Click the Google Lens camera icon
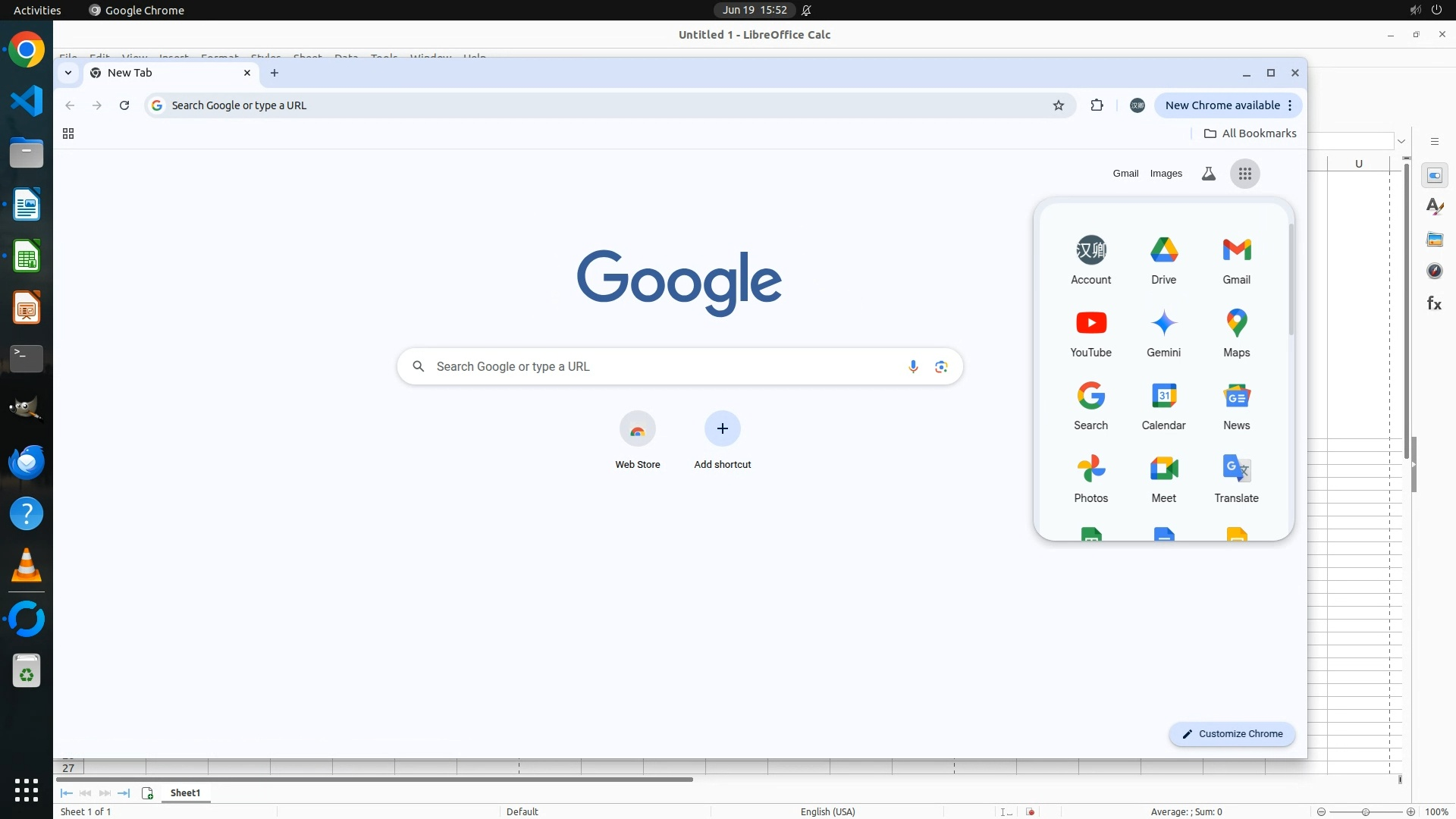Viewport: 1456px width, 819px height. coord(941,367)
